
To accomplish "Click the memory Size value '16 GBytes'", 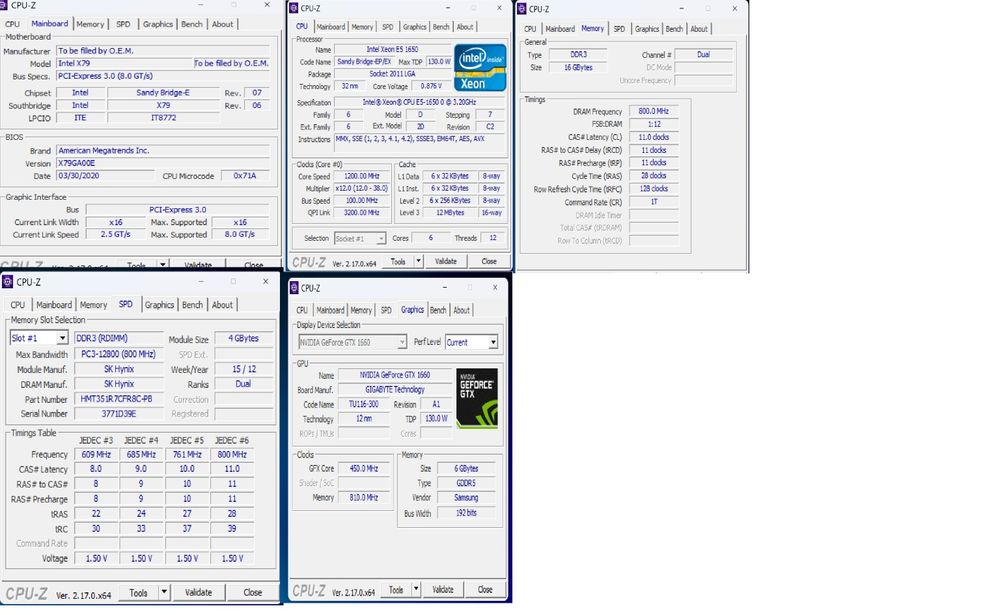I will [x=578, y=67].
